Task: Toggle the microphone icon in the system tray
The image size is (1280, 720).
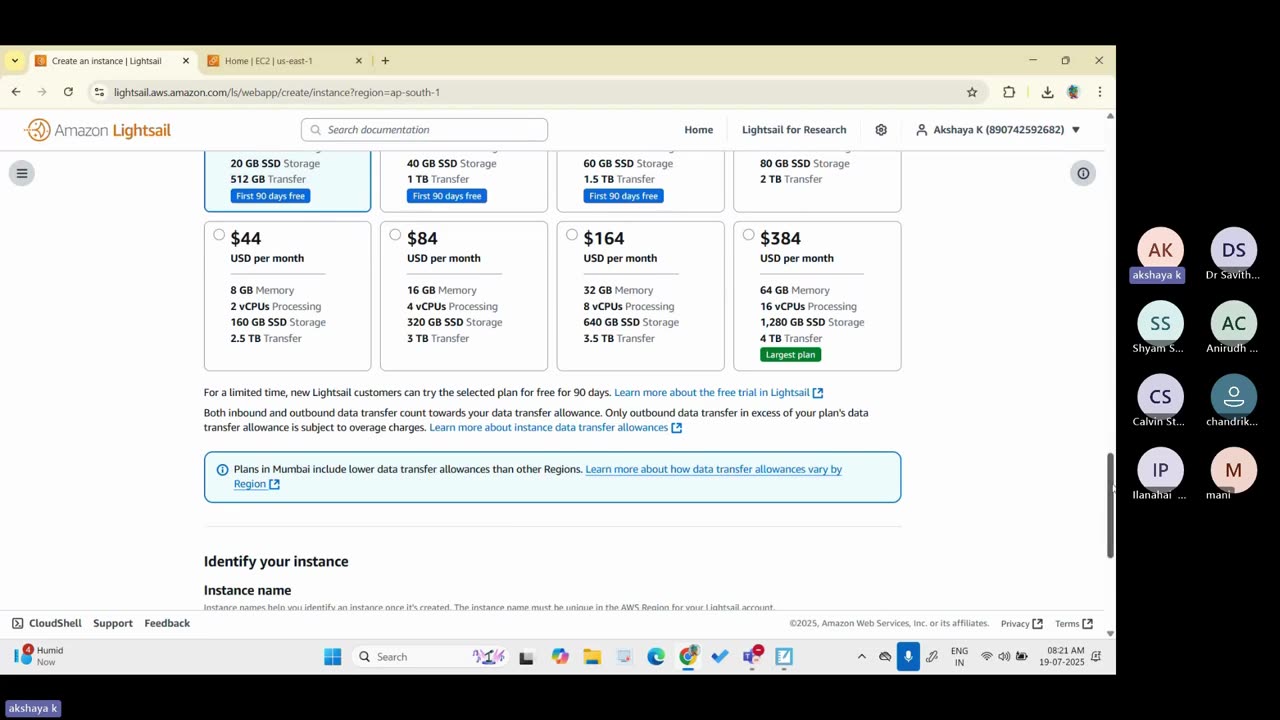Action: 908,657
